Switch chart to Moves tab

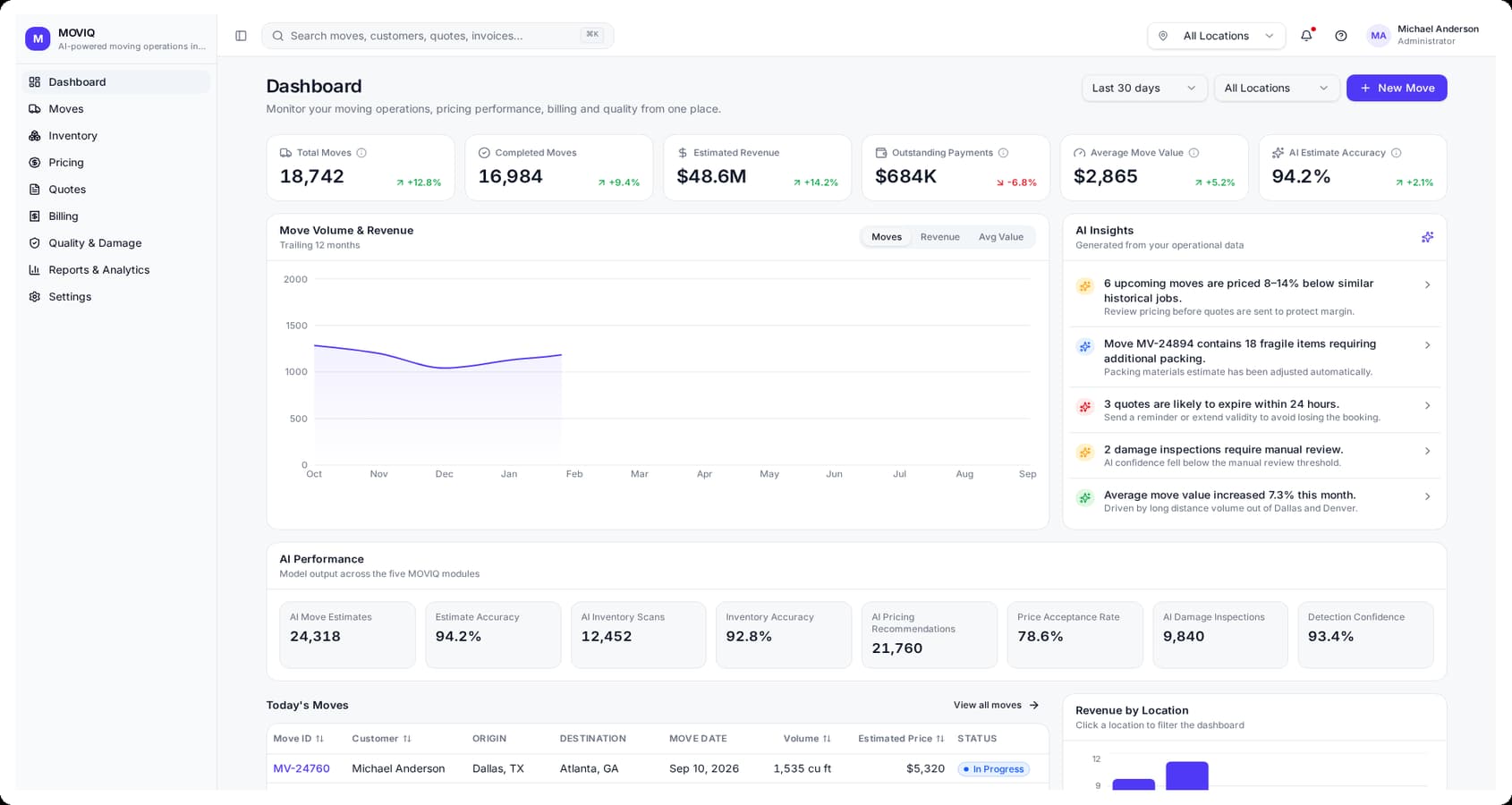pyautogui.click(x=887, y=237)
